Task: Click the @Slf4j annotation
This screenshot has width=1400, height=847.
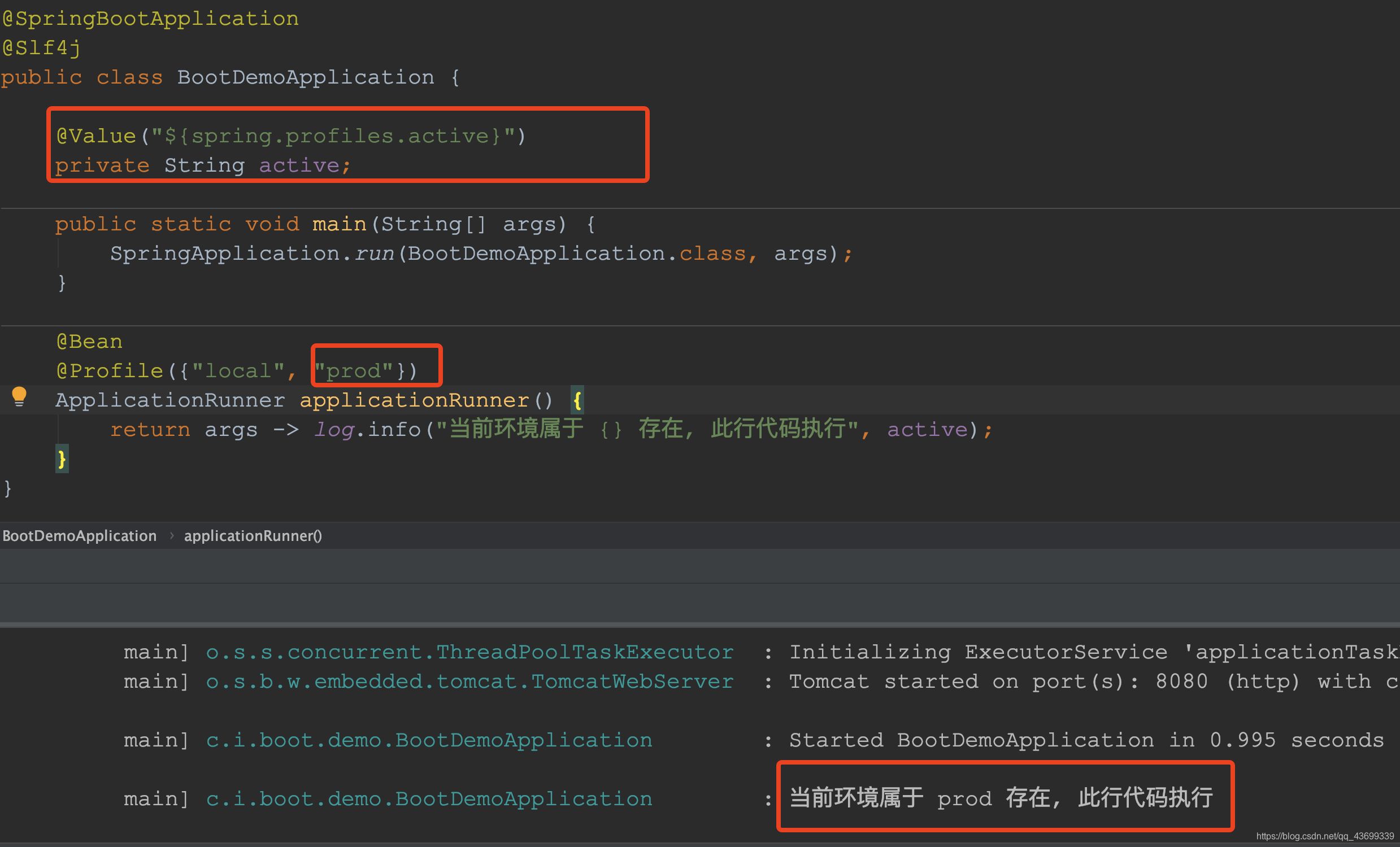Action: pos(41,48)
